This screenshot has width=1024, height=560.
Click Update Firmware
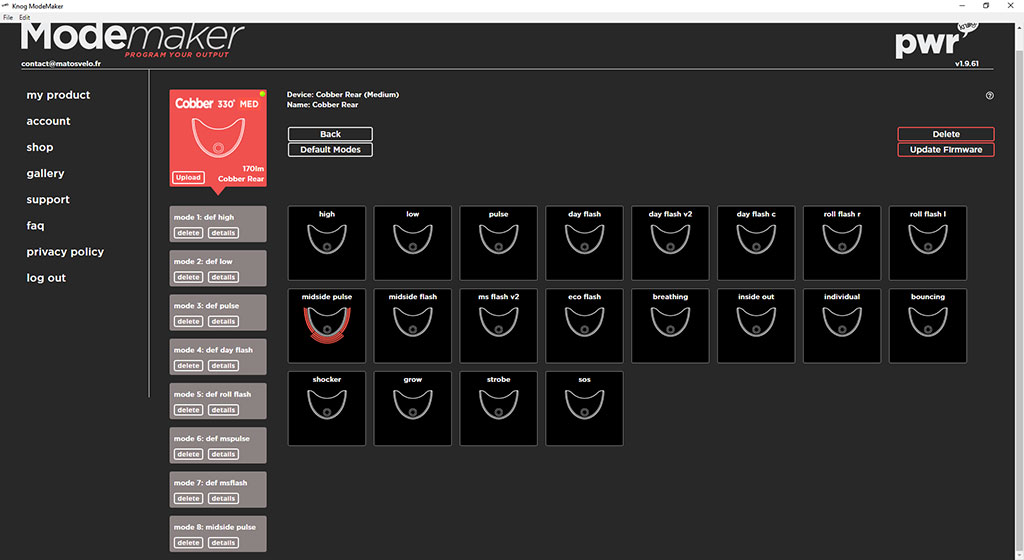[946, 149]
